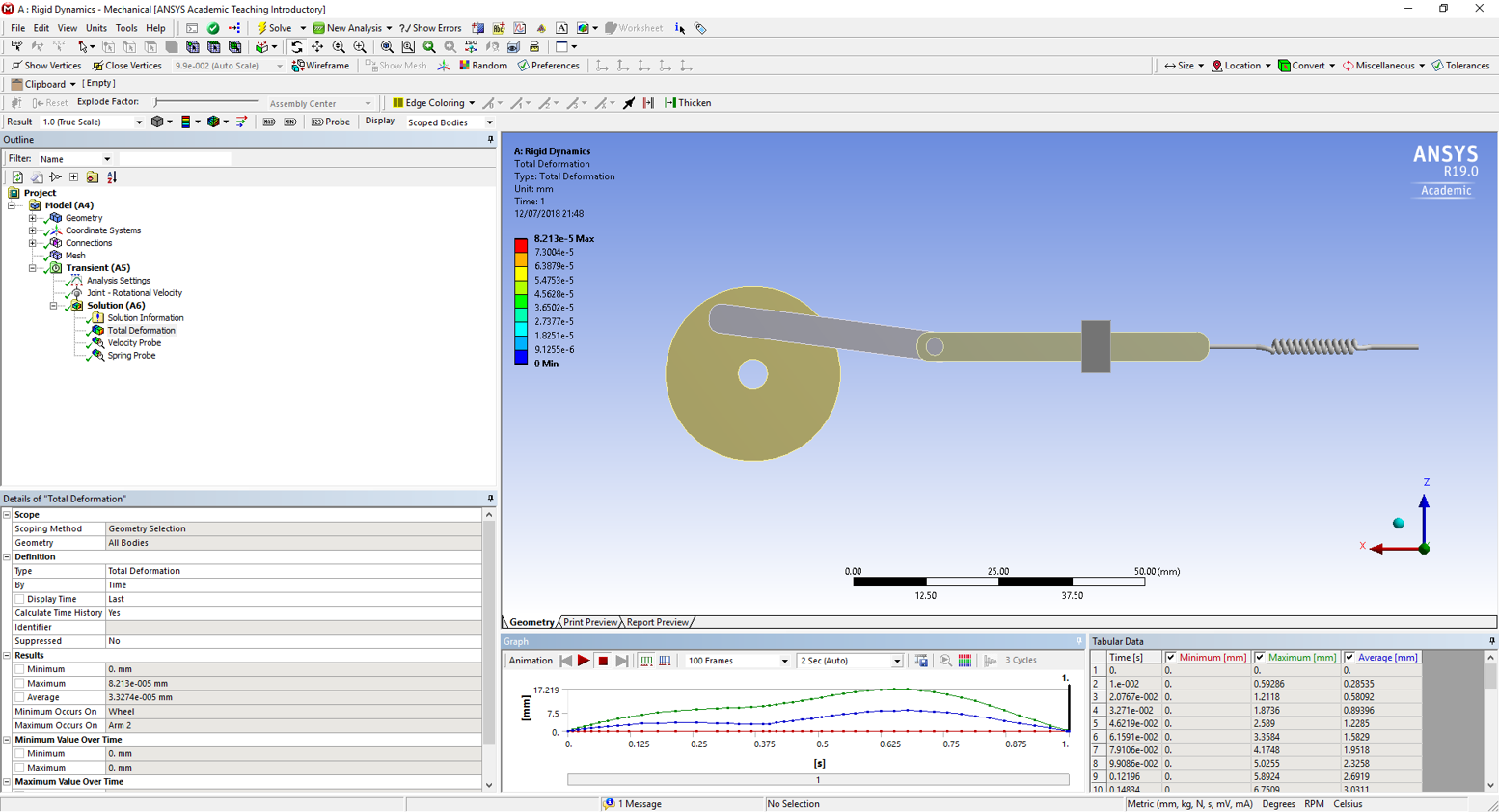Click the red maximum legend color
Image resolution: width=1499 pixels, height=812 pixels.
coord(521,245)
